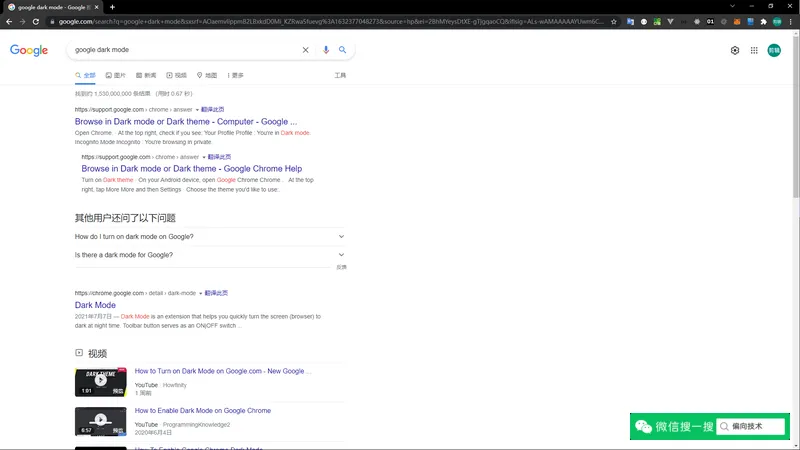Go back with the browser back arrow
This screenshot has width=800, height=450.
pyautogui.click(x=9, y=21)
